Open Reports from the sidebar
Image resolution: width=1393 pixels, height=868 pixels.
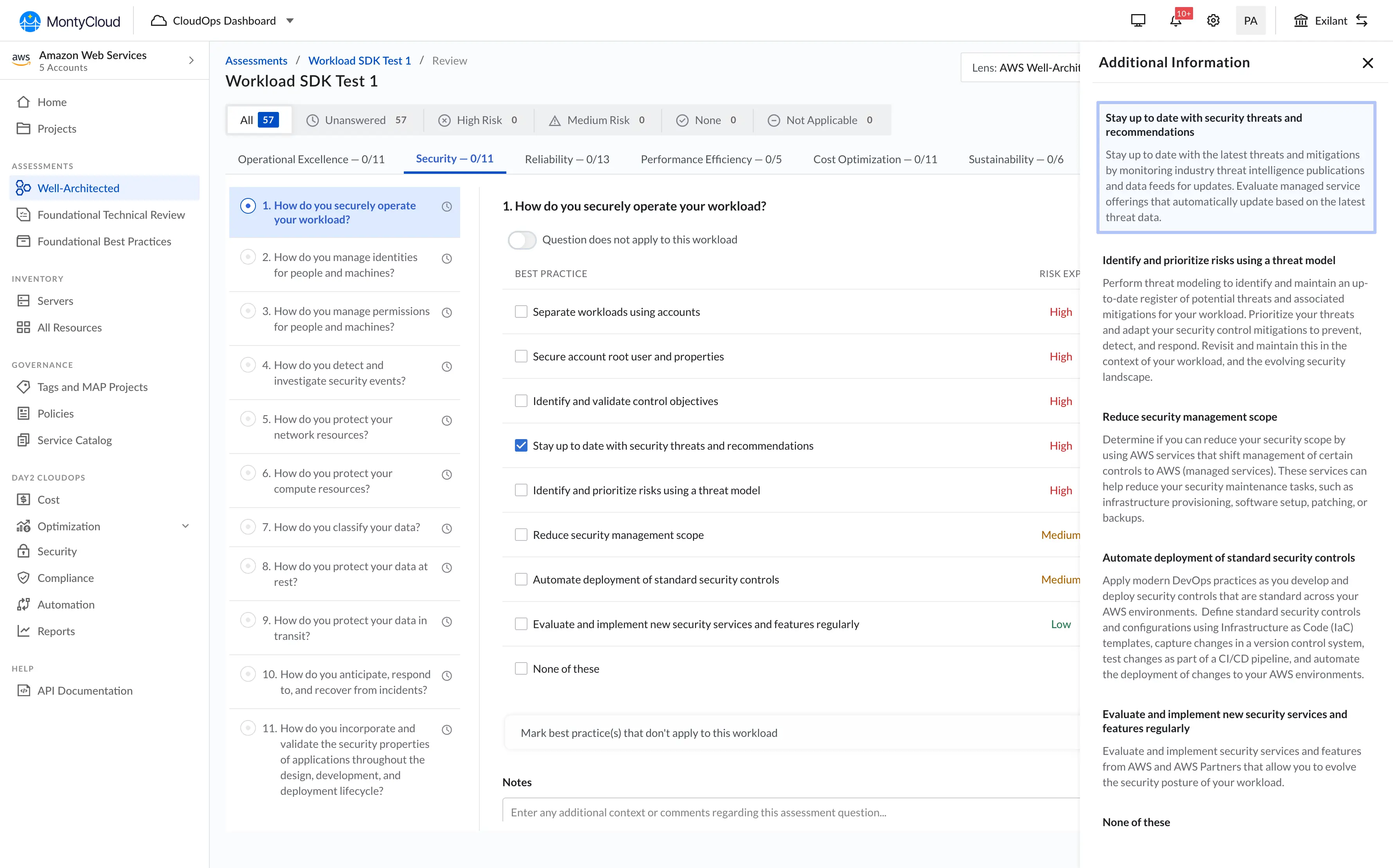56,631
